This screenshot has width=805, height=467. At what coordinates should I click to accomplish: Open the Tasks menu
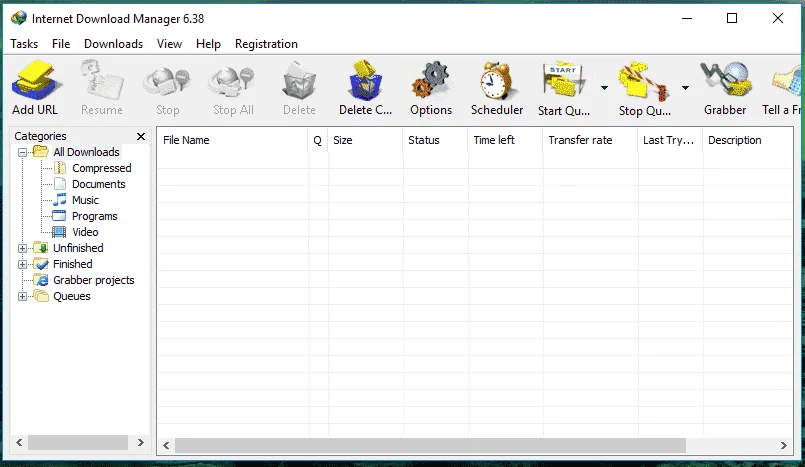[24, 44]
